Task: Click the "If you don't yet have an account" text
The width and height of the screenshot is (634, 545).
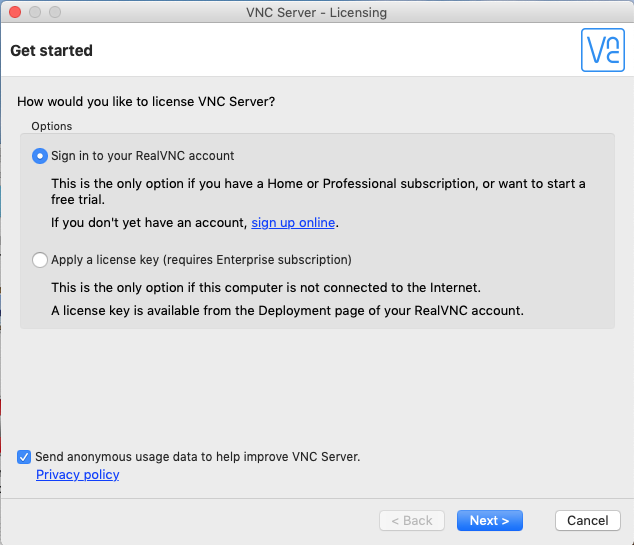Action: 150,222
